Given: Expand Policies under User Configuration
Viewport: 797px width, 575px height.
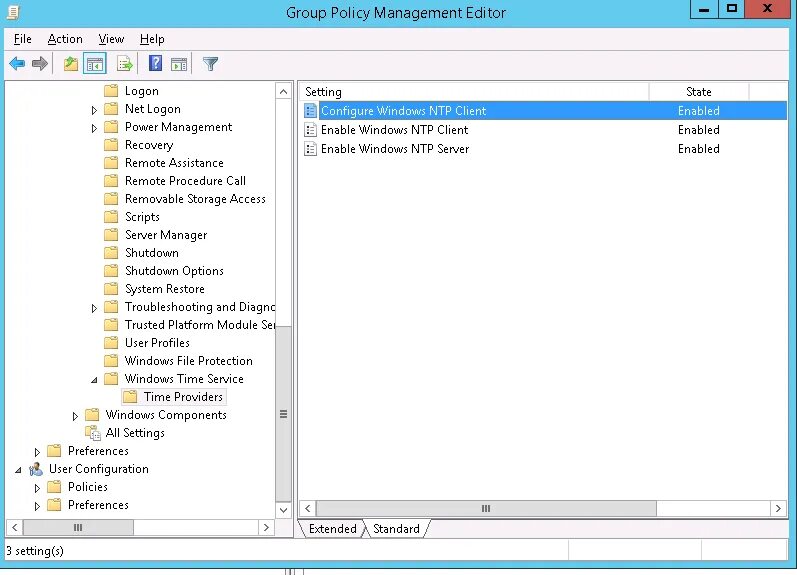Looking at the screenshot, I should (x=37, y=488).
